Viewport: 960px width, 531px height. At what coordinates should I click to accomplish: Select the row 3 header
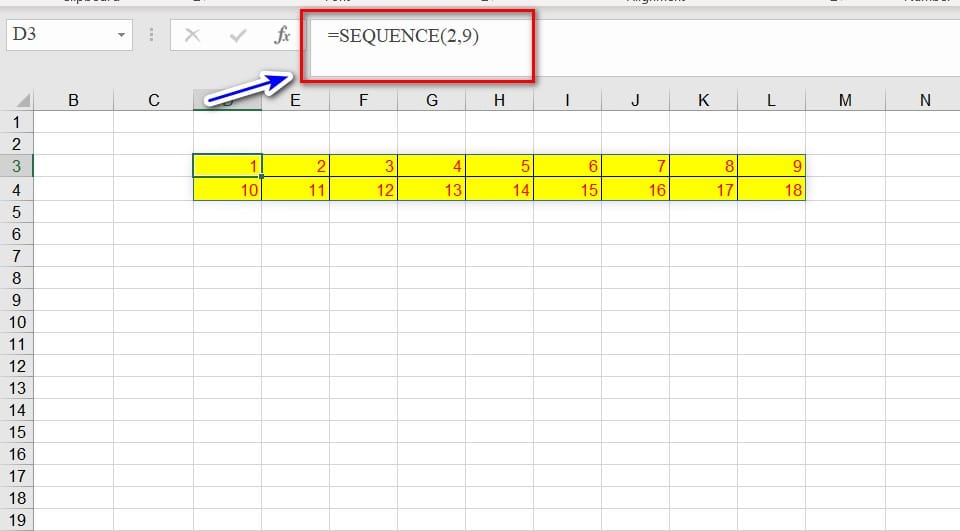(16, 166)
